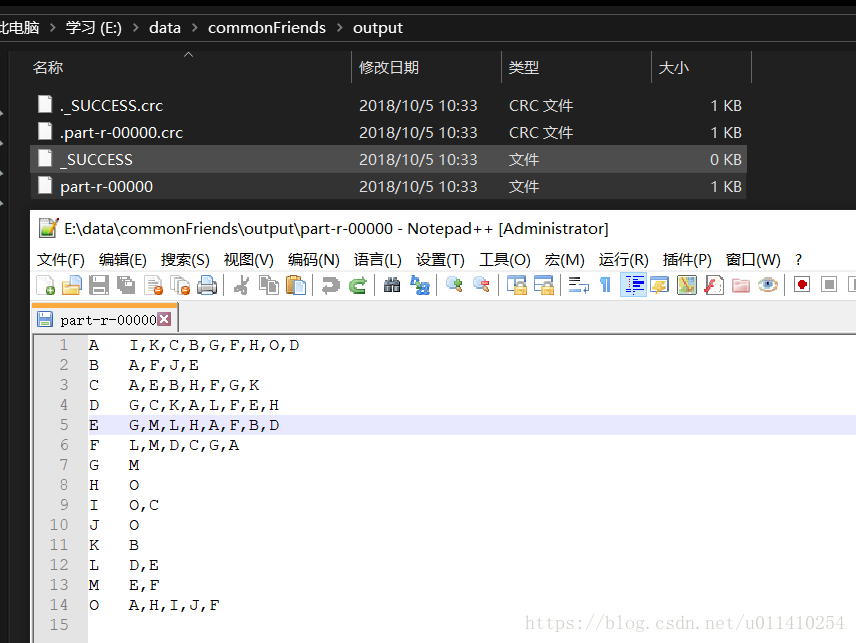
Task: Start macro recording with red dot
Action: coord(801,285)
